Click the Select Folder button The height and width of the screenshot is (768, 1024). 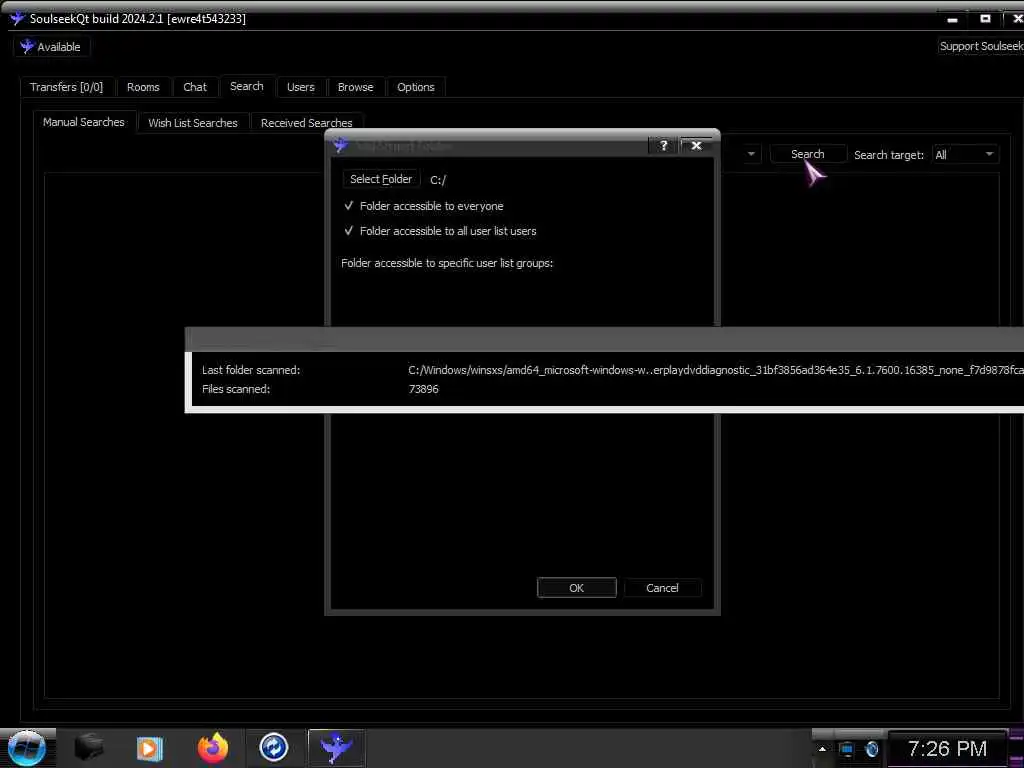click(381, 179)
